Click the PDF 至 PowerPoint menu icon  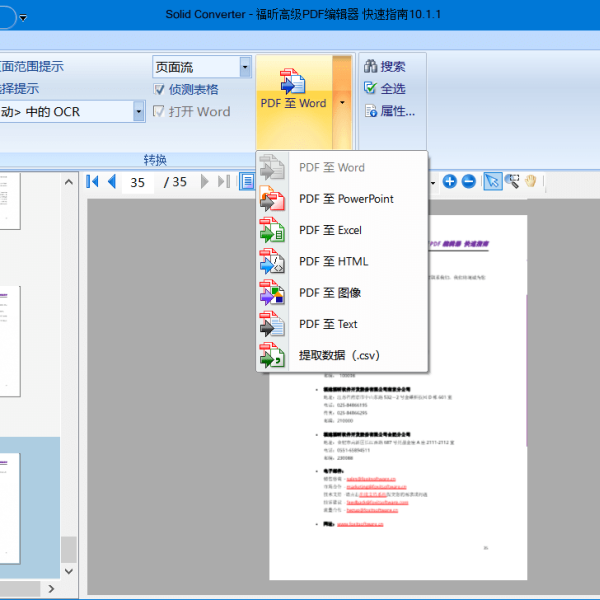point(272,199)
